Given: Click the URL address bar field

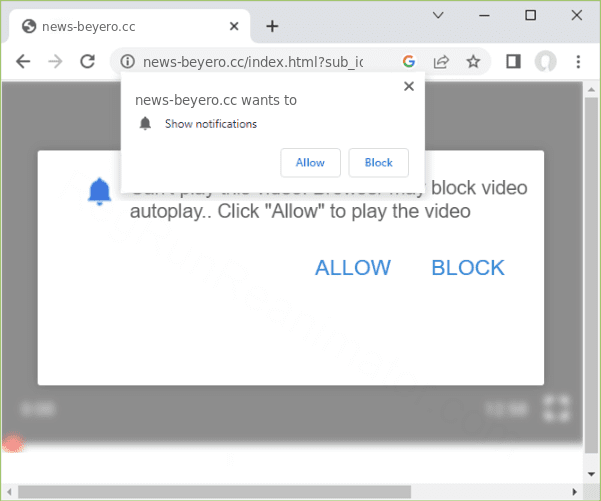Looking at the screenshot, I should pyautogui.click(x=260, y=62).
